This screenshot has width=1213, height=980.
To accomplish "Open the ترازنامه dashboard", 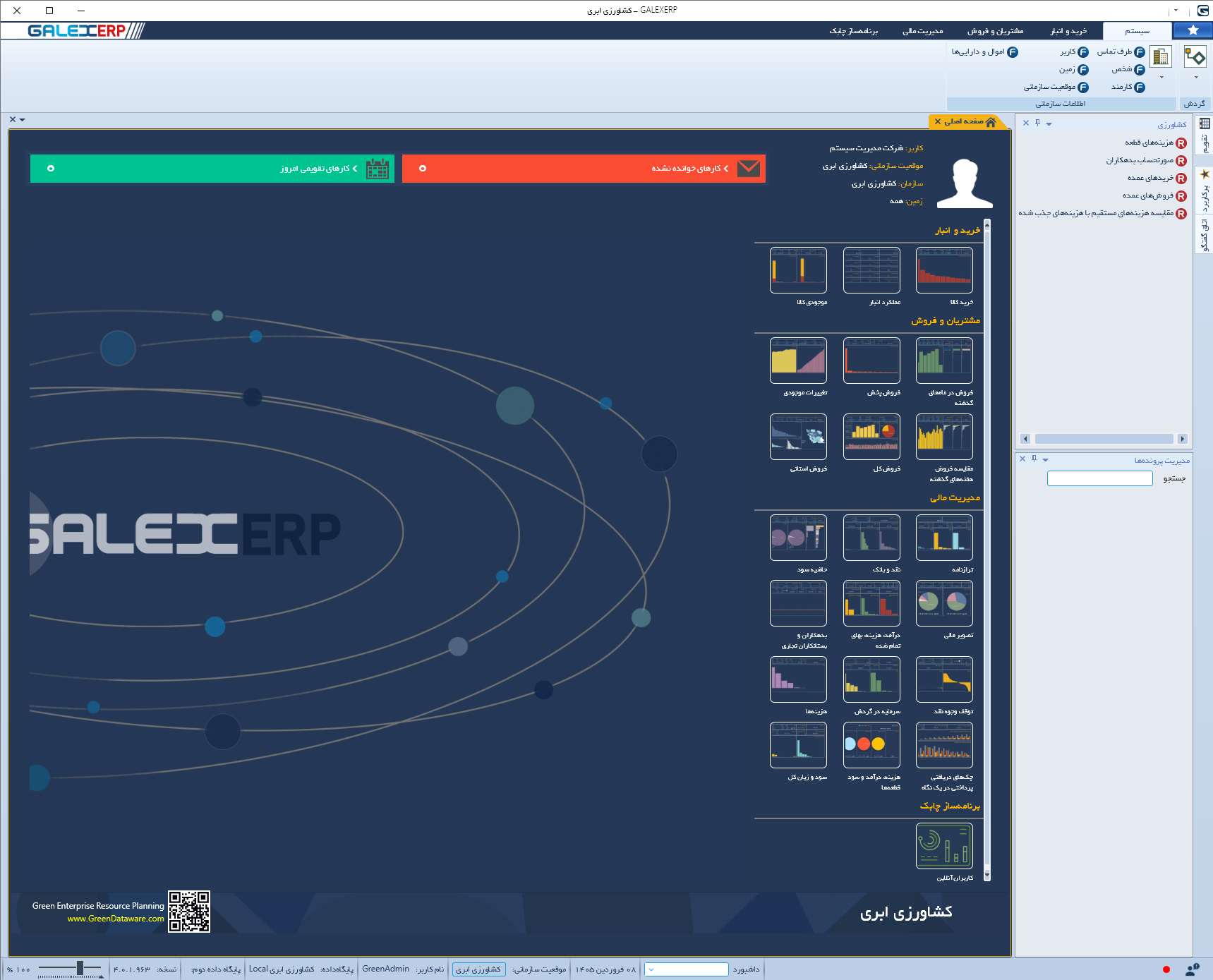I will click(944, 538).
